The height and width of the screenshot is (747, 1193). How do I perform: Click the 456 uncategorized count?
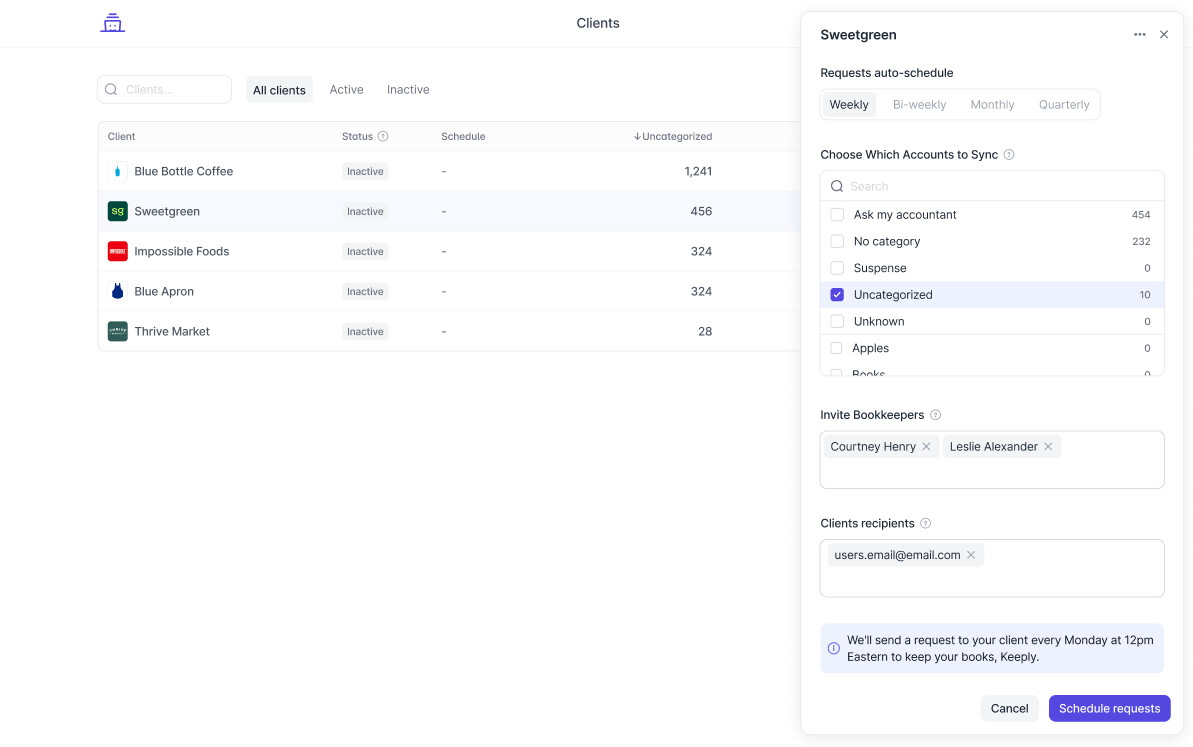click(x=701, y=211)
